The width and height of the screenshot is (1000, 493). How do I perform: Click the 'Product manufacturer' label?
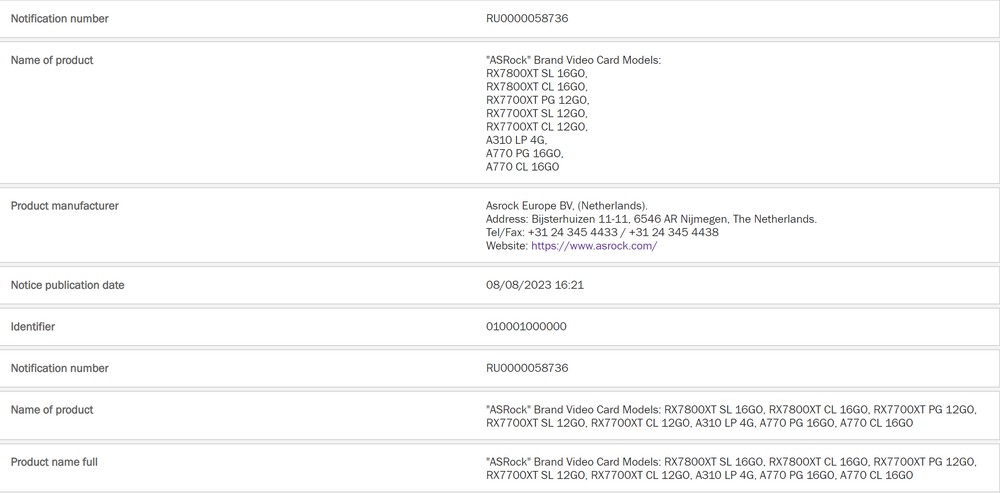(64, 206)
